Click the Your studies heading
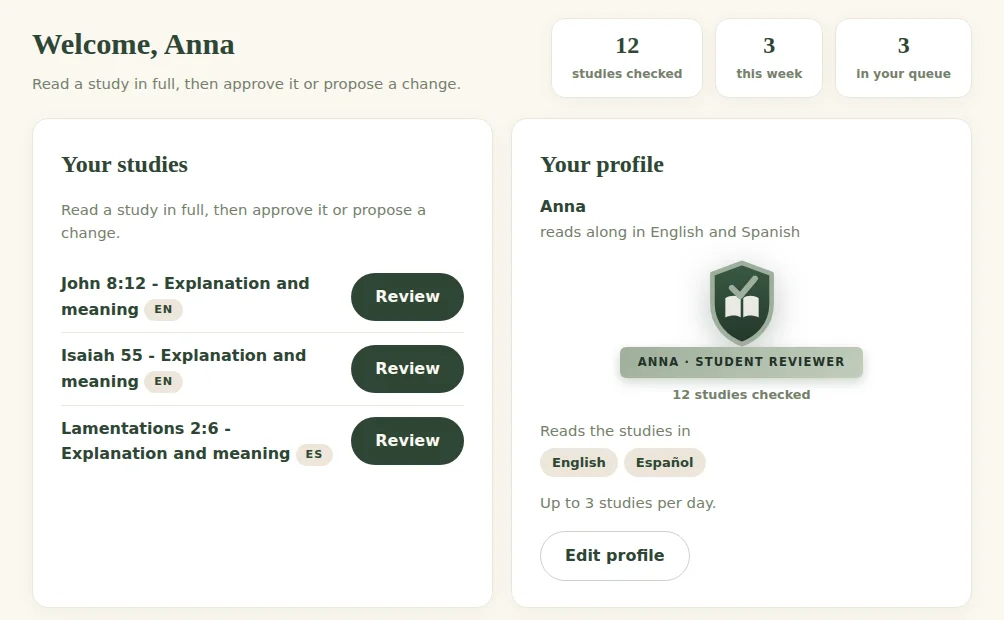Viewport: 1004px width, 620px height. tap(124, 165)
